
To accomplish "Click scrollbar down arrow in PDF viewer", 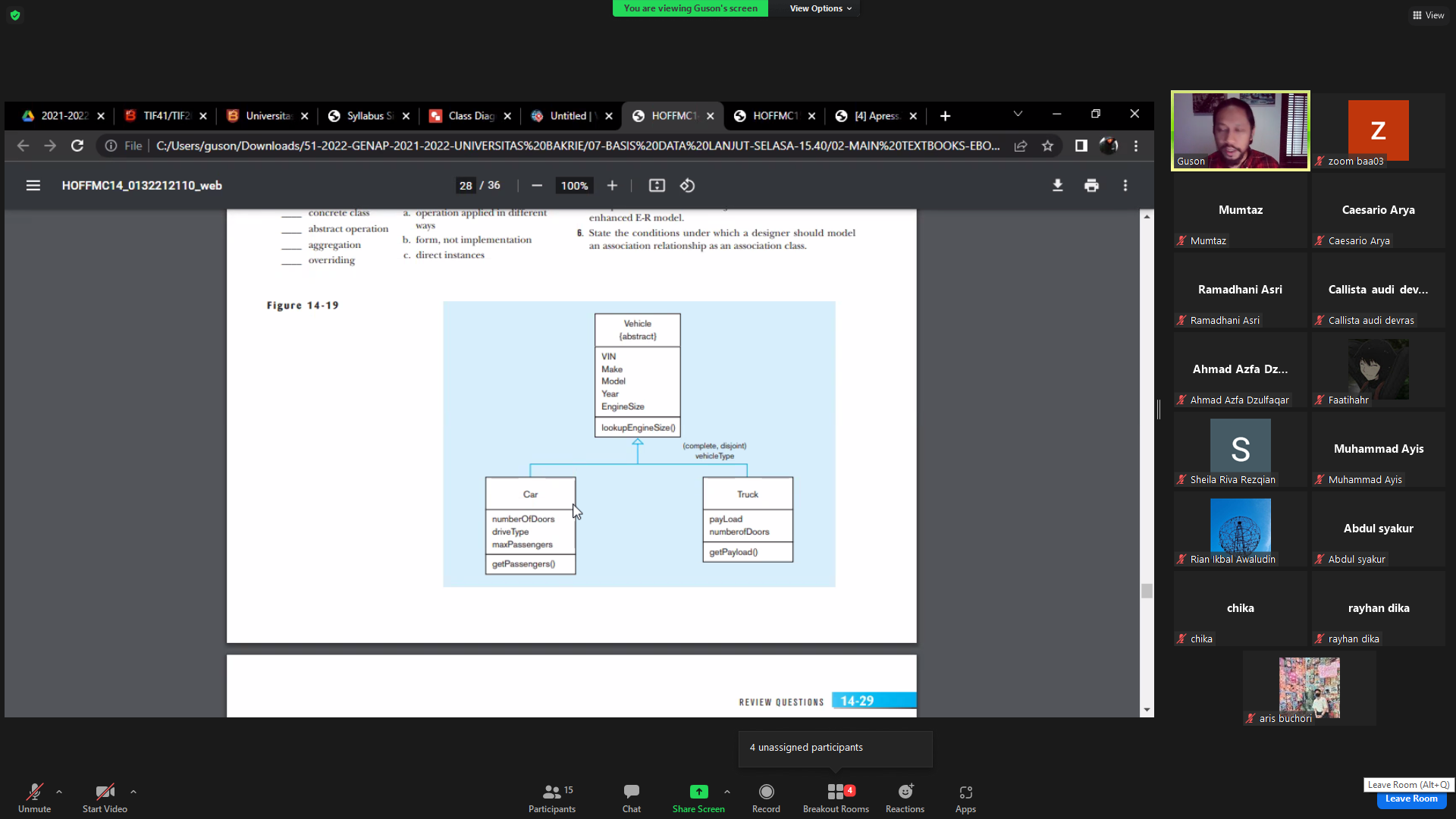I will click(x=1147, y=710).
